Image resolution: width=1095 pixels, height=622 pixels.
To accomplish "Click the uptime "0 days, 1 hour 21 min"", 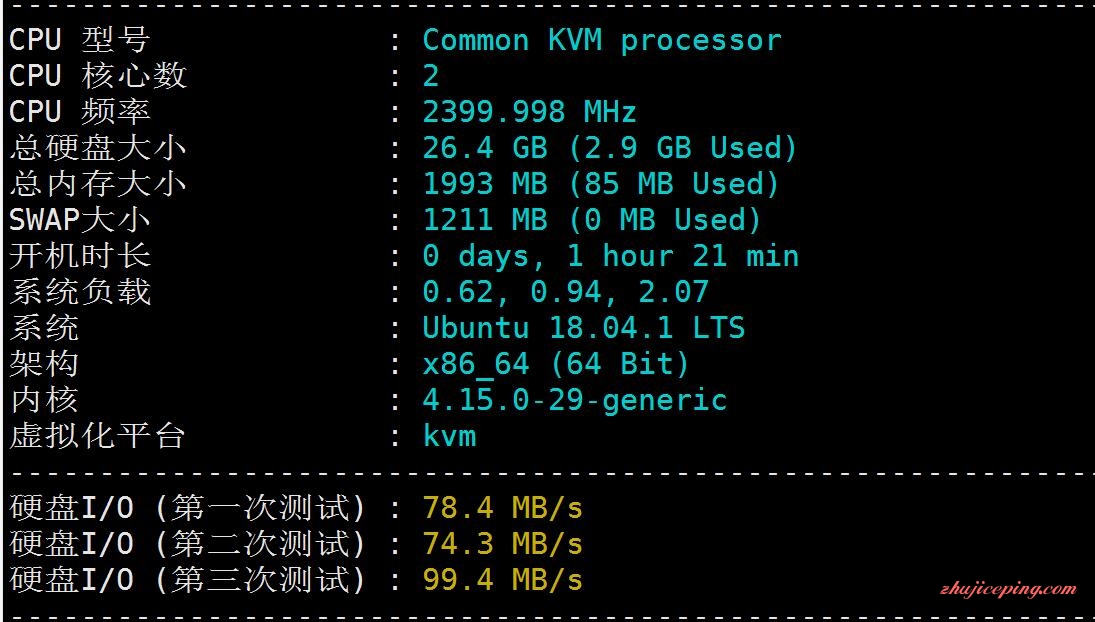I will 610,256.
